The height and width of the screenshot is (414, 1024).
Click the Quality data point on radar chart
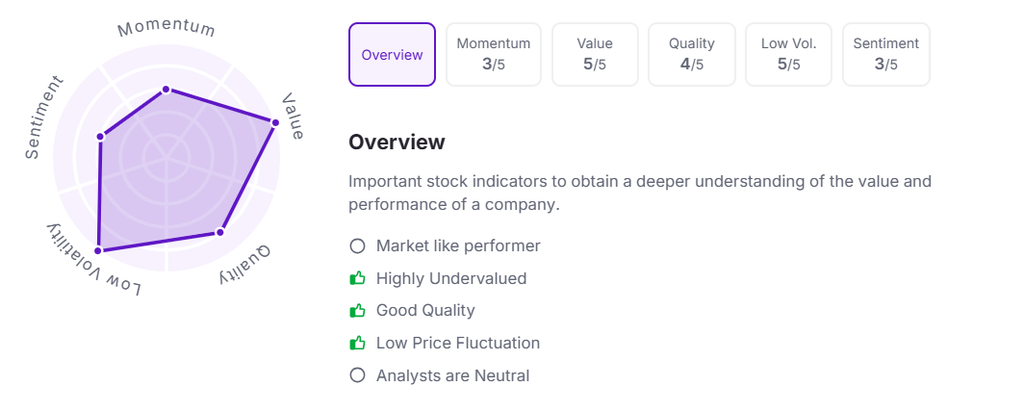click(x=220, y=232)
